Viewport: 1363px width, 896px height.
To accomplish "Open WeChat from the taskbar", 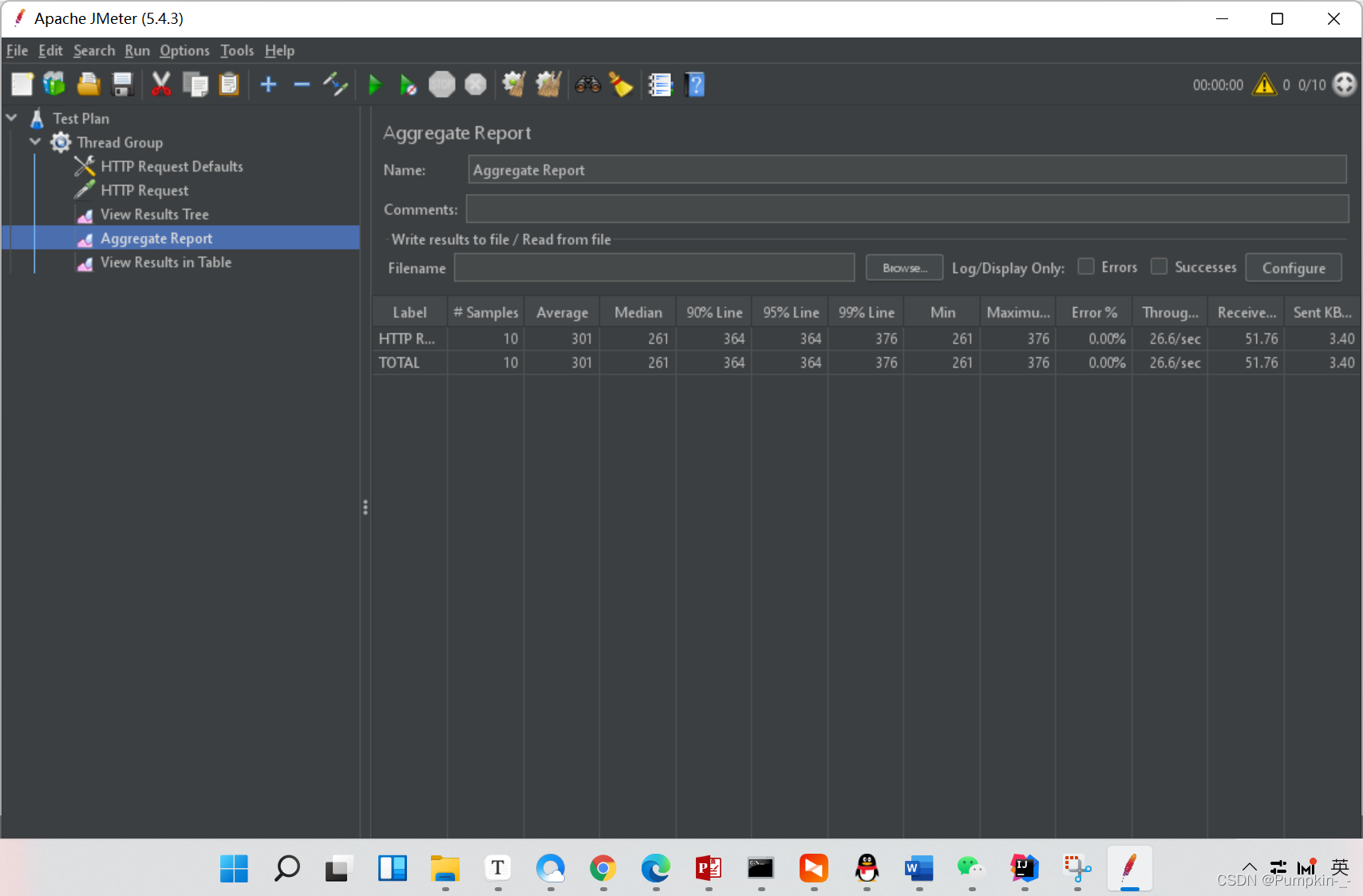I will (x=971, y=868).
